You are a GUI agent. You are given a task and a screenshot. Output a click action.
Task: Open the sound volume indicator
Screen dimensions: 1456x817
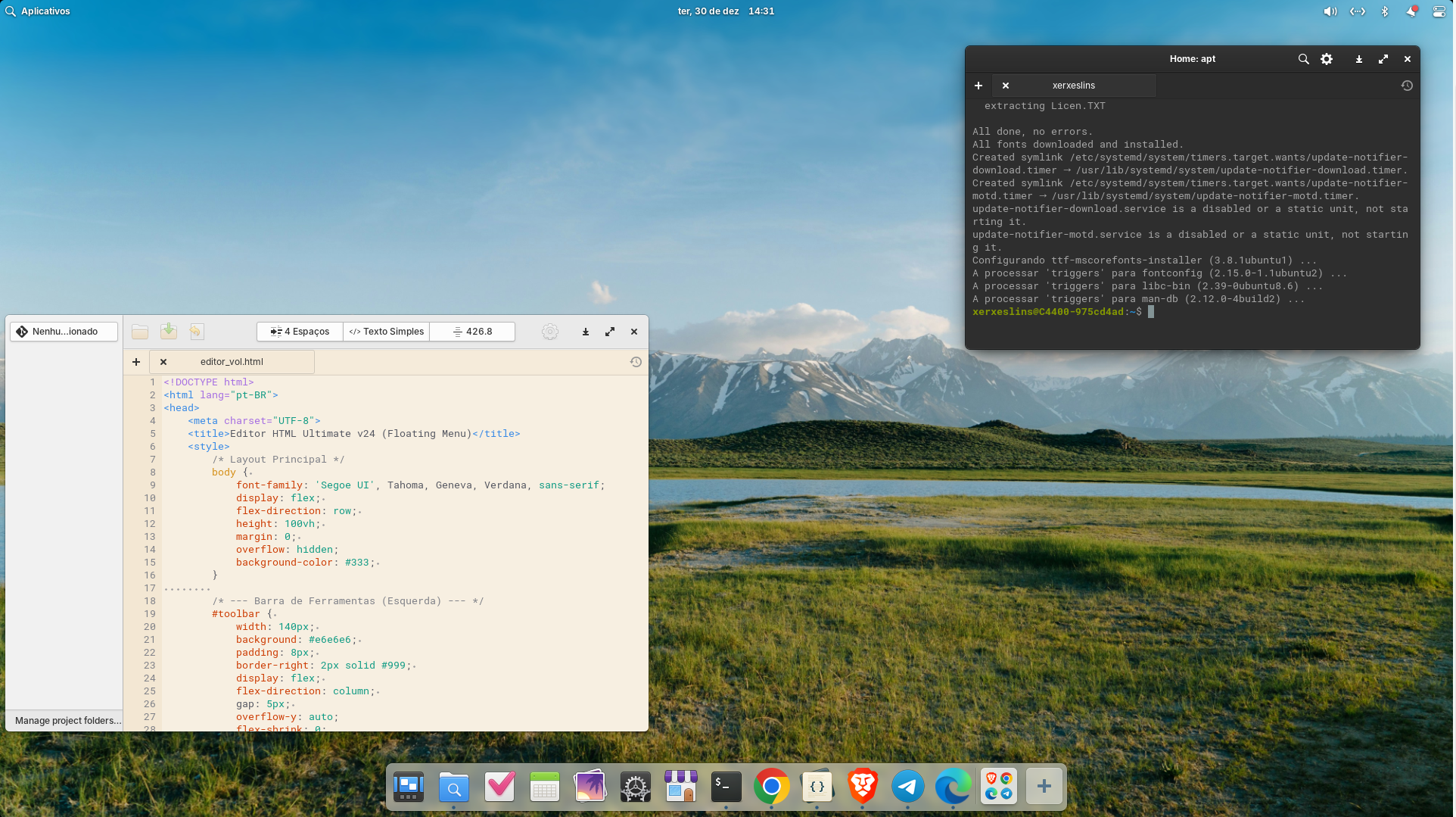[x=1330, y=11]
